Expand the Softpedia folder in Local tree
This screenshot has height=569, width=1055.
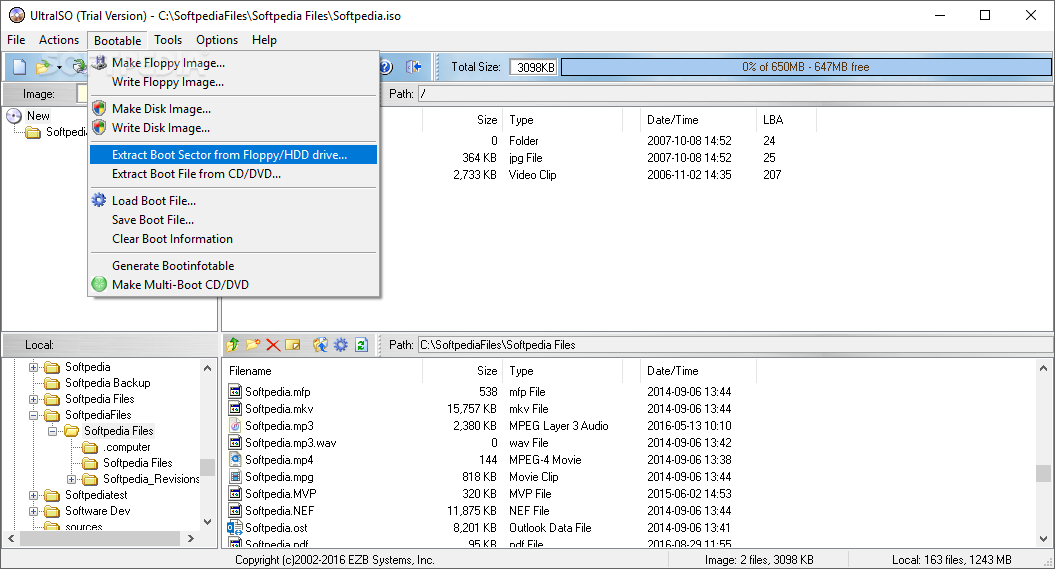[33, 367]
